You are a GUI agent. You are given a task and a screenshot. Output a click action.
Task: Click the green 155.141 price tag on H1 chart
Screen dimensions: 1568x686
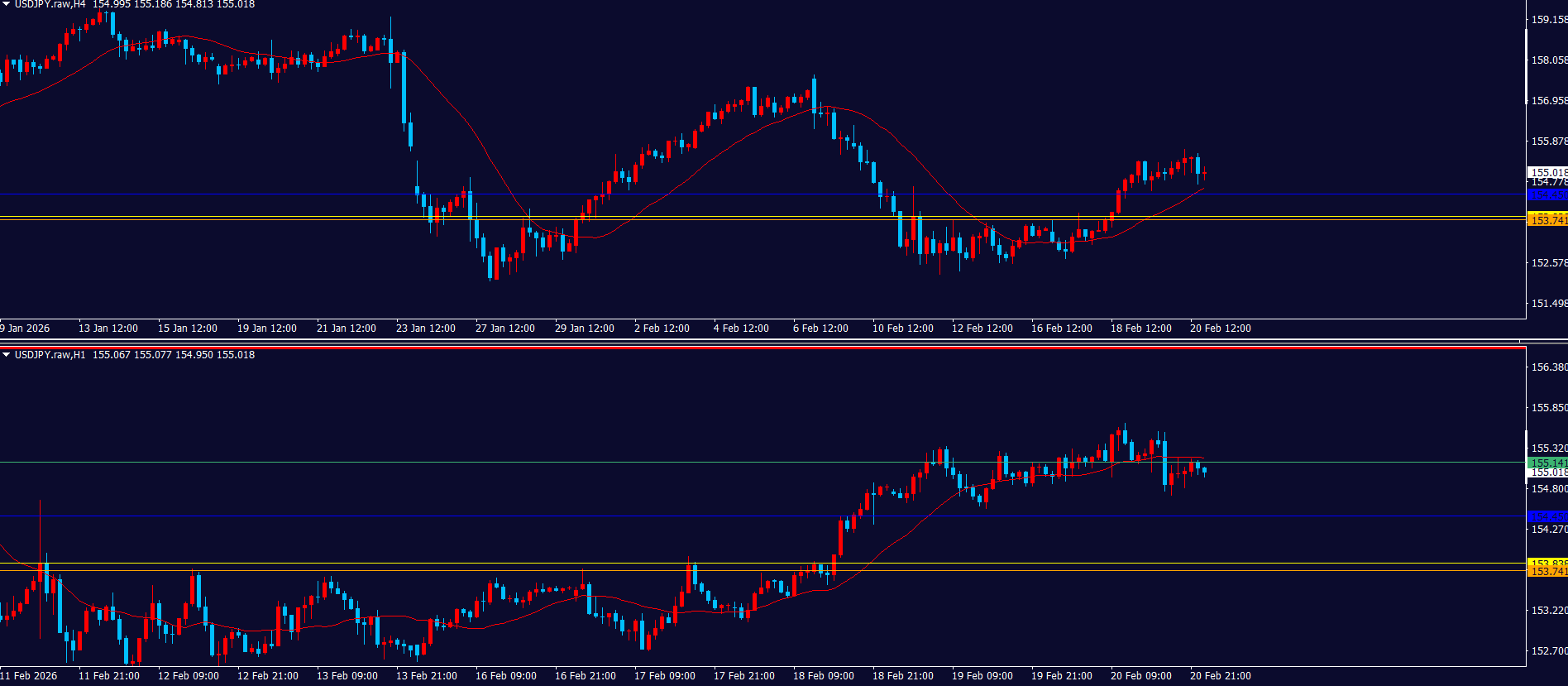pyautogui.click(x=1546, y=463)
